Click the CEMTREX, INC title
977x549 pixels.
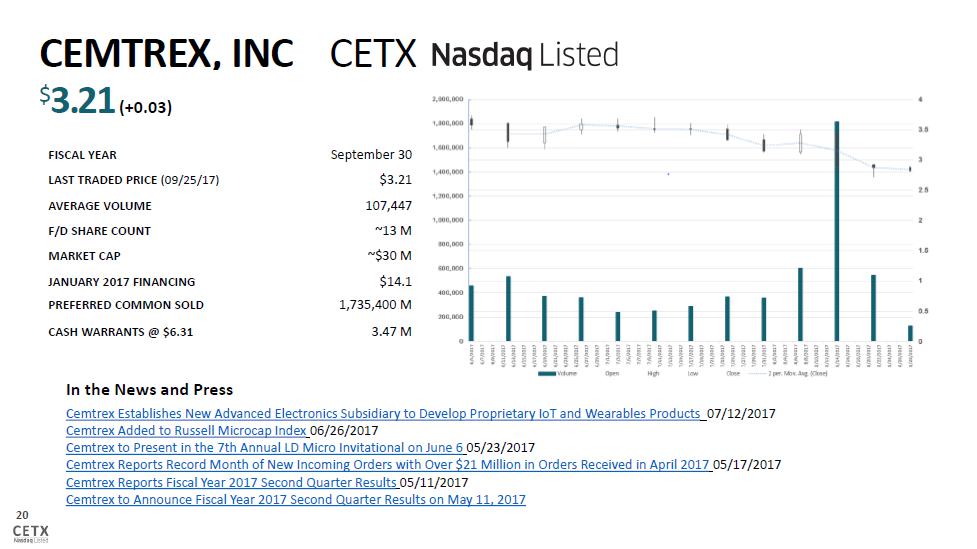[x=166, y=54]
